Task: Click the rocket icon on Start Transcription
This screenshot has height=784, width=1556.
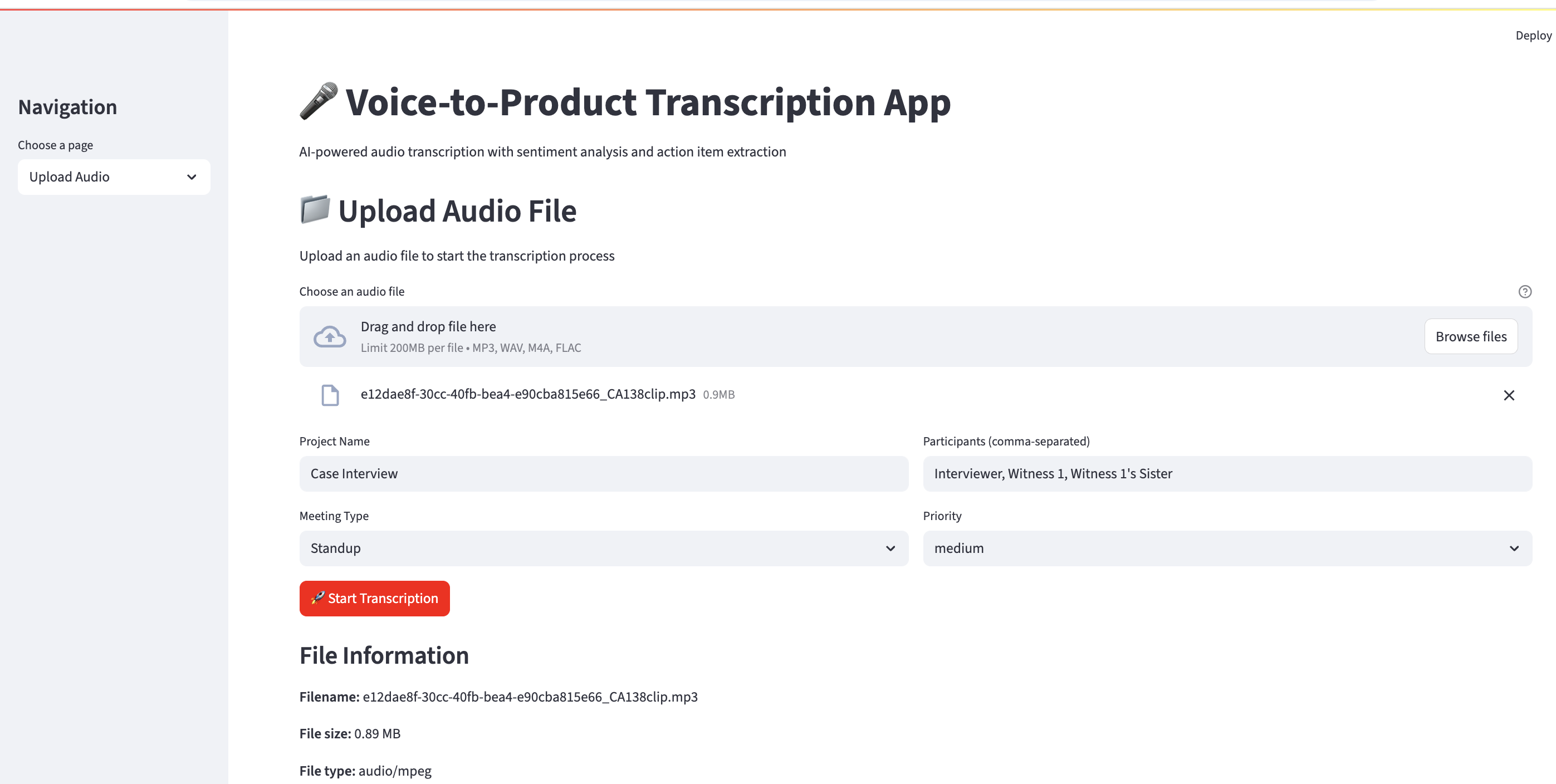Action: [318, 598]
